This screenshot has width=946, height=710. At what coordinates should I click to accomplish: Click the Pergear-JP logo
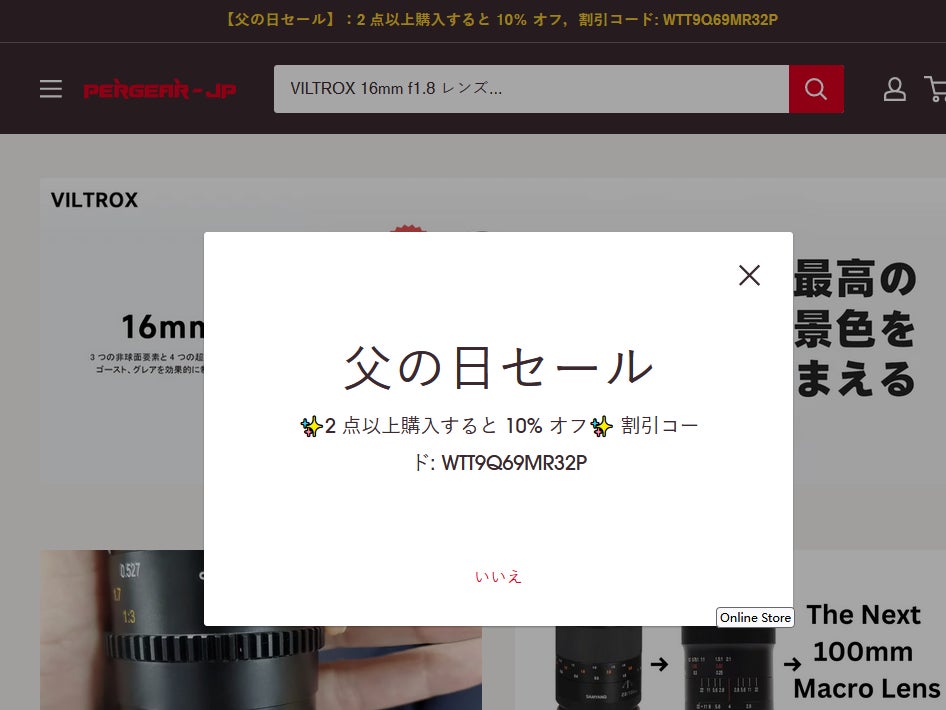[160, 90]
